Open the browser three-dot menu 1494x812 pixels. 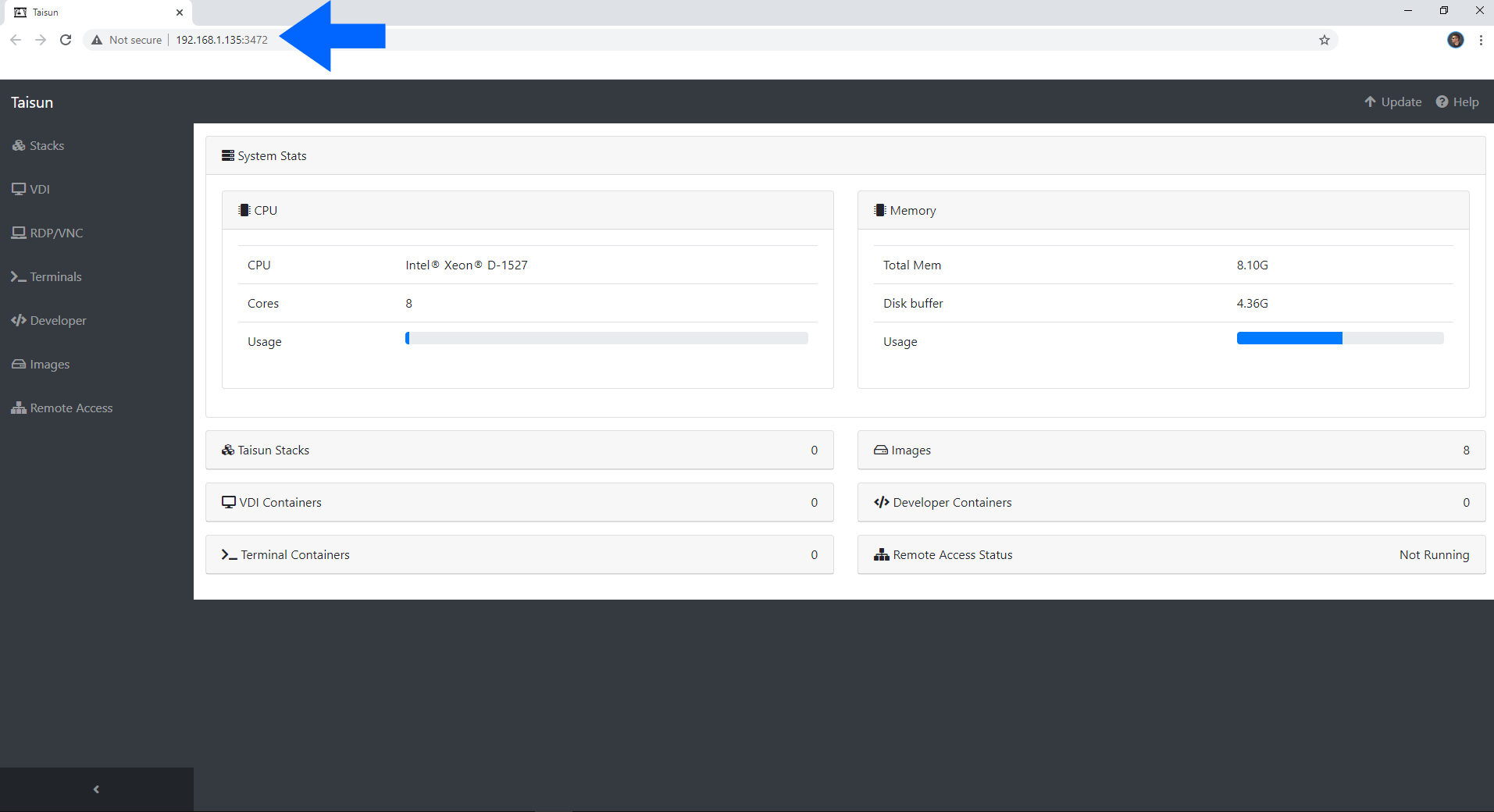click(x=1481, y=40)
